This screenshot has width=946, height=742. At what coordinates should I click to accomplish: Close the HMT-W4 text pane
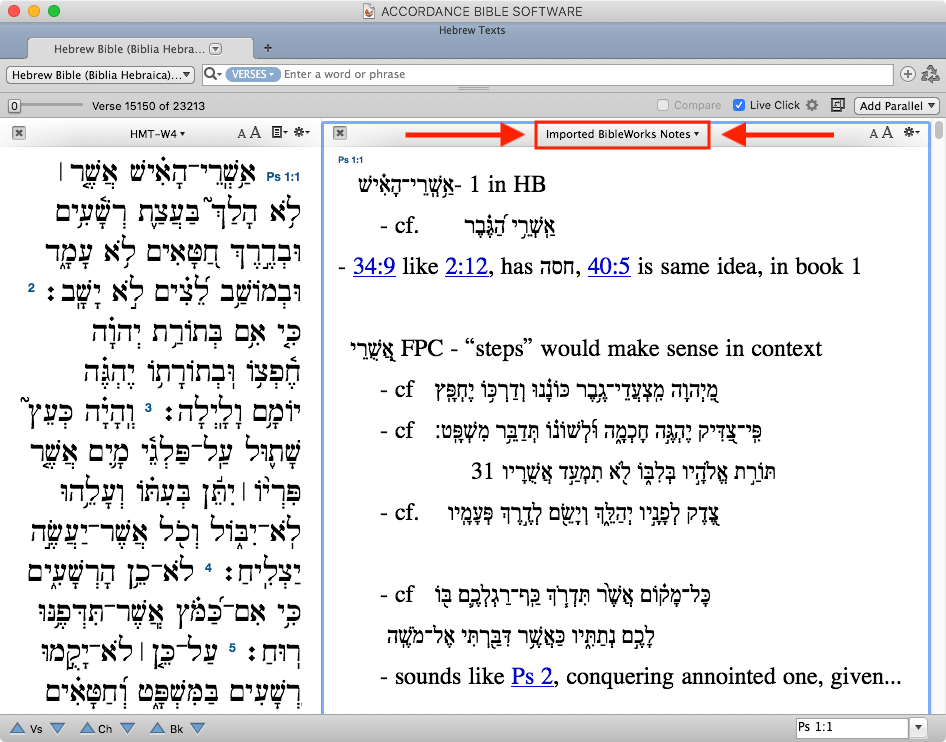pos(19,133)
